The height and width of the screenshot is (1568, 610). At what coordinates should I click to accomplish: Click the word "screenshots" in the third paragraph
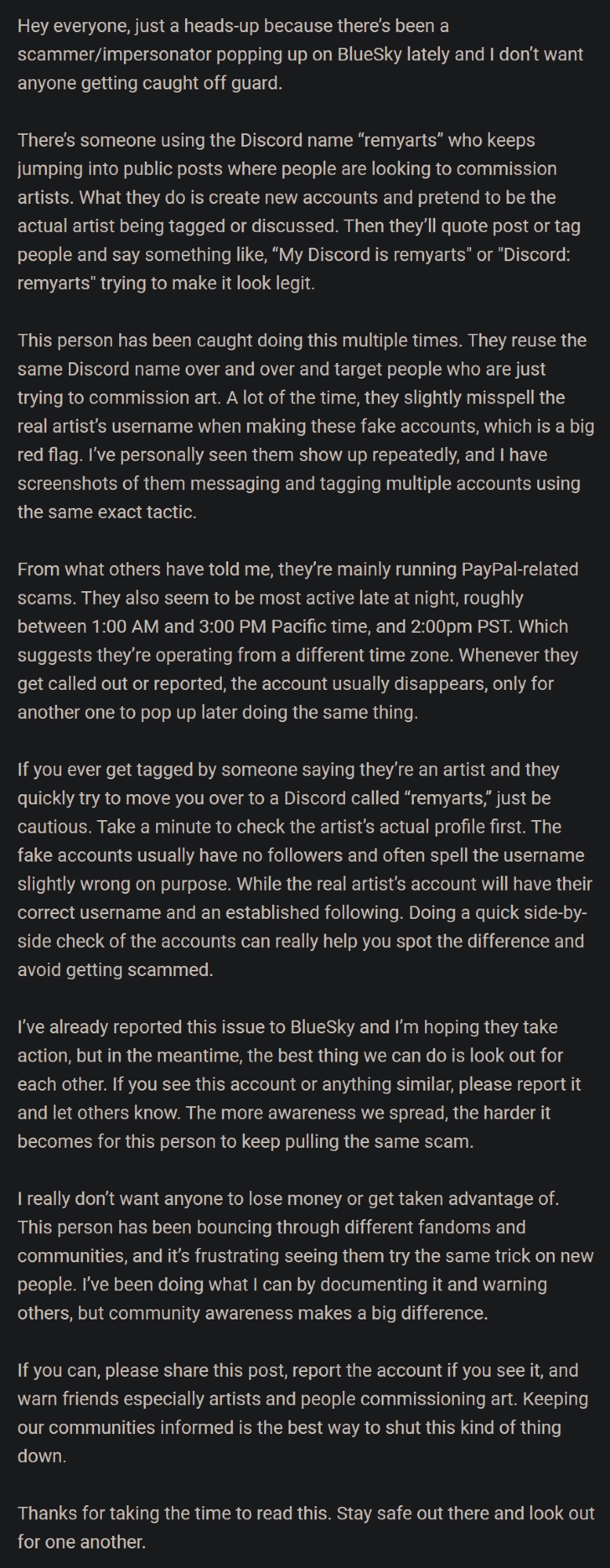pos(66,484)
